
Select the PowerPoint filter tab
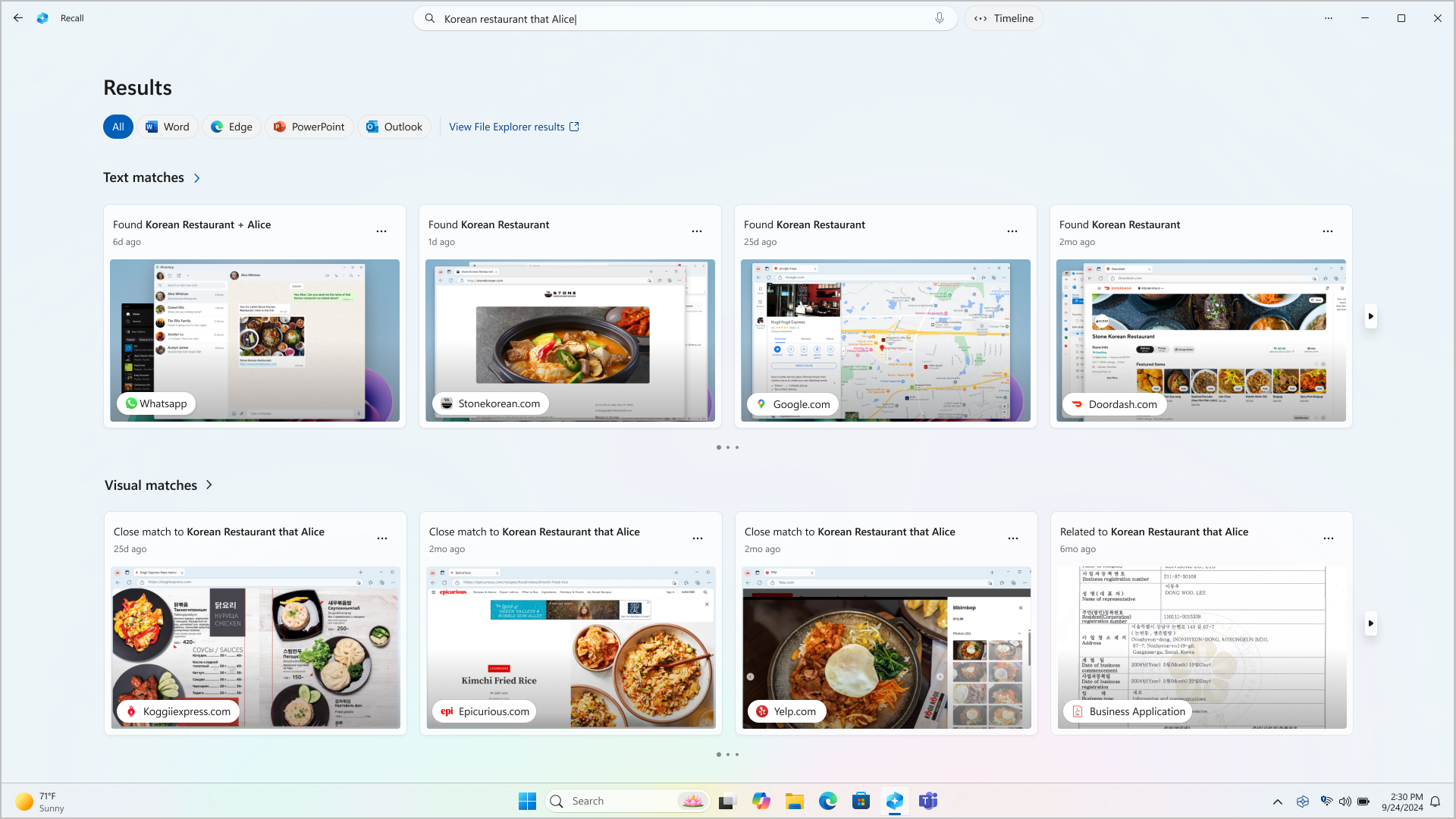309,126
